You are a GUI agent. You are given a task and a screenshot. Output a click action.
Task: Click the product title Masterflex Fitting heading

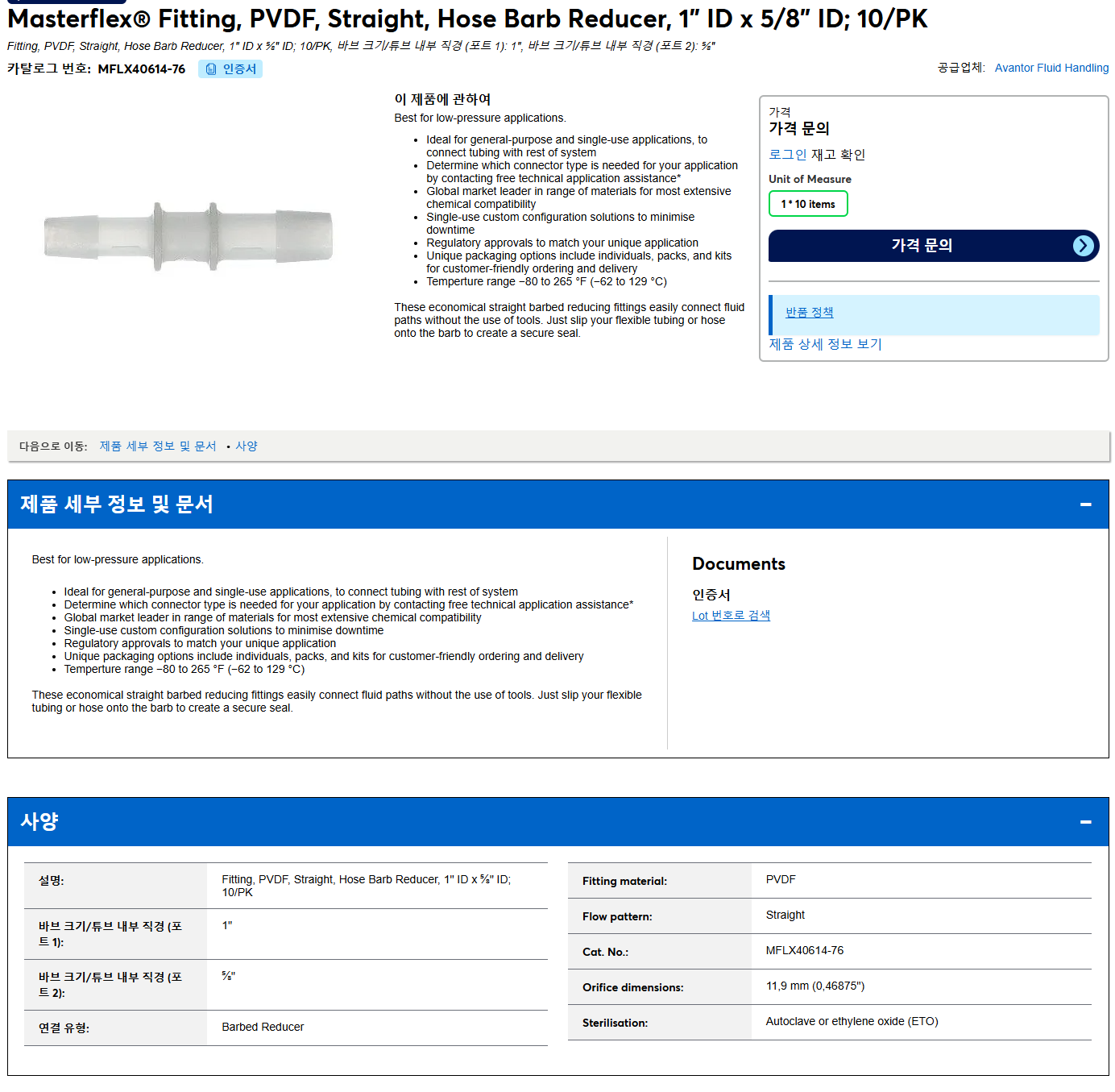coord(467,19)
